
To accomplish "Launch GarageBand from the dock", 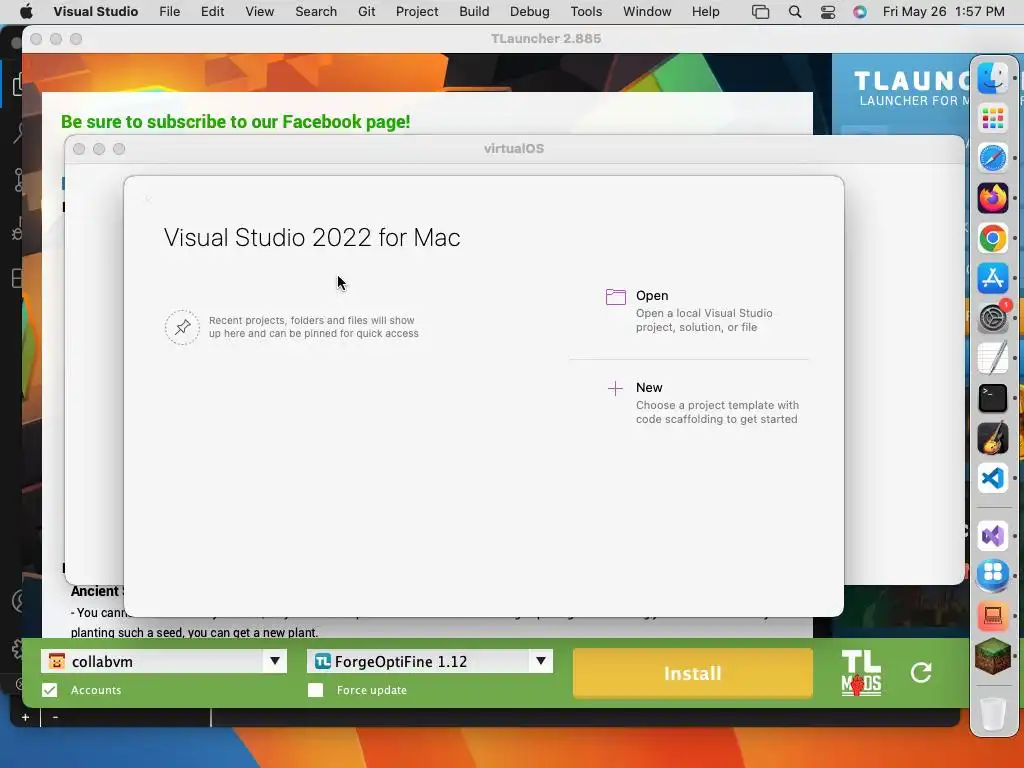I will point(993,438).
